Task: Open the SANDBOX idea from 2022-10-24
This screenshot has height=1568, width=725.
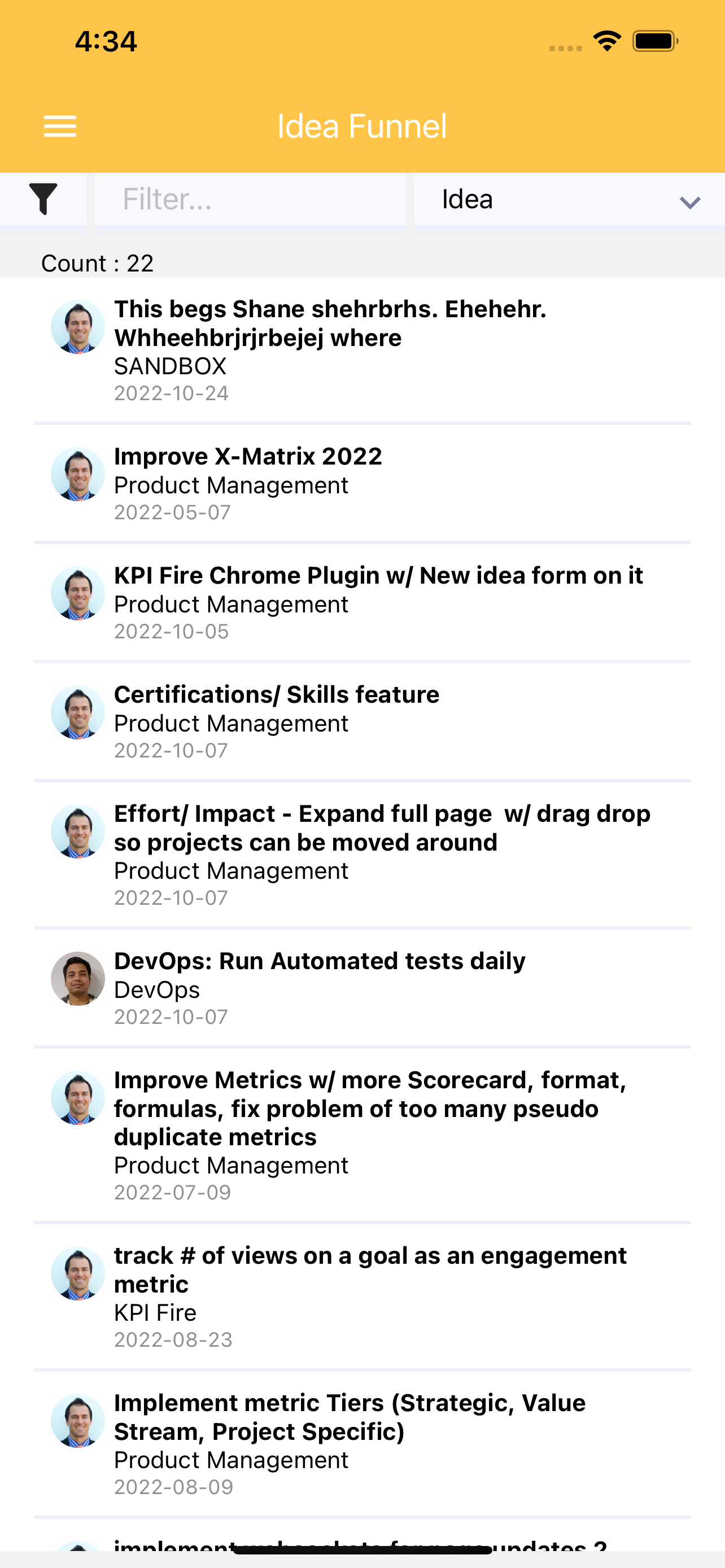Action: [330, 323]
